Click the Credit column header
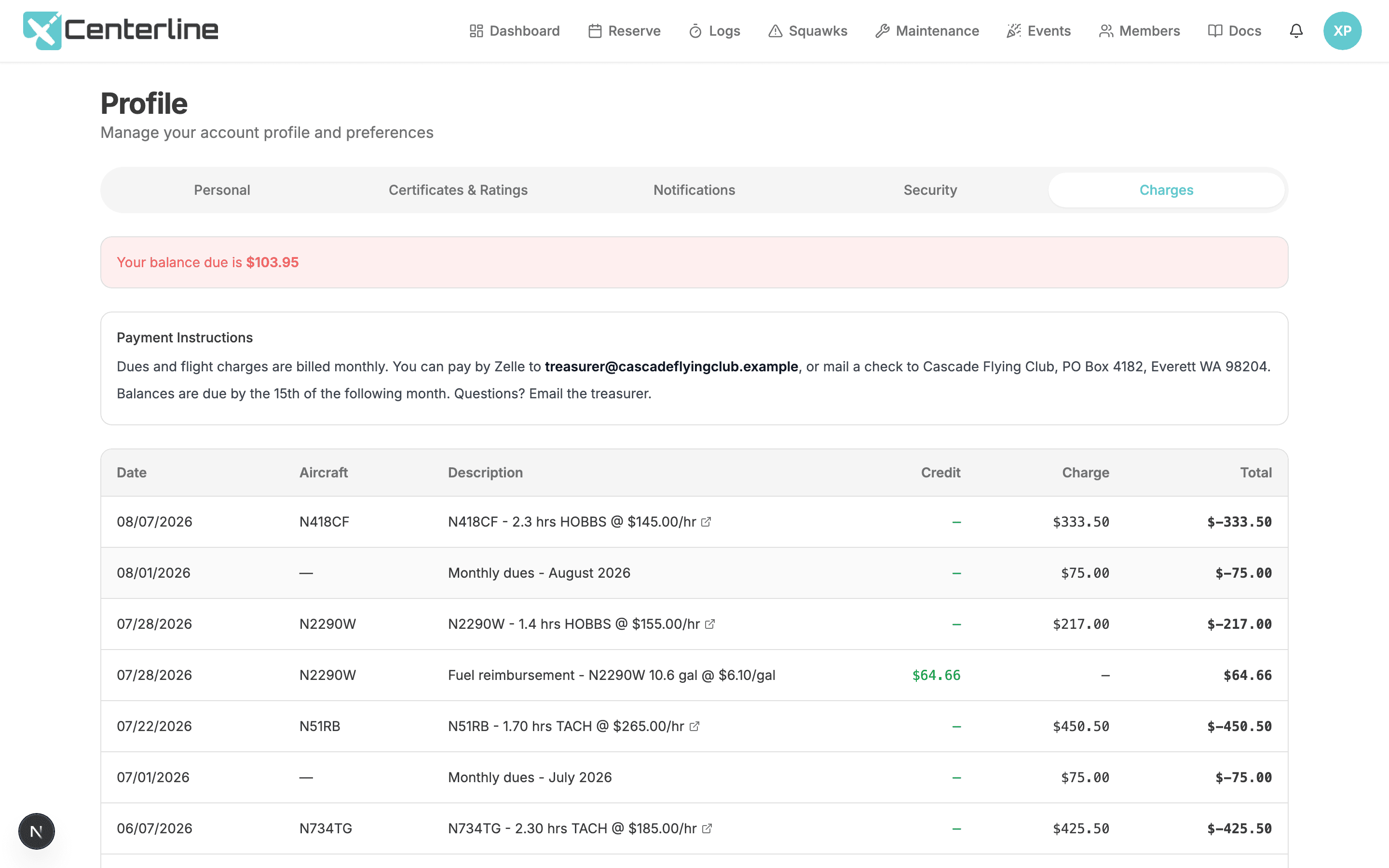The width and height of the screenshot is (1389, 868). 940,473
